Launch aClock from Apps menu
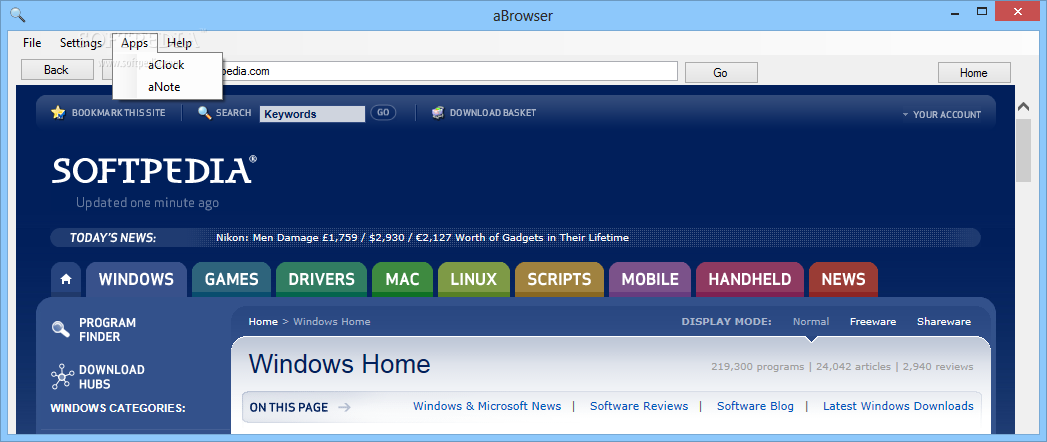This screenshot has height=442, width=1047. coord(167,65)
